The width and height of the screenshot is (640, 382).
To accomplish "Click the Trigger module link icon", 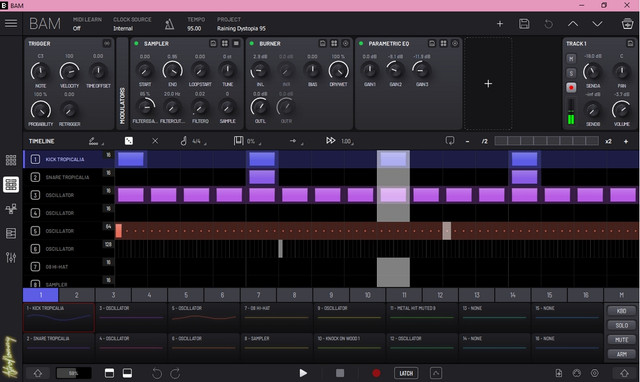I will point(107,43).
